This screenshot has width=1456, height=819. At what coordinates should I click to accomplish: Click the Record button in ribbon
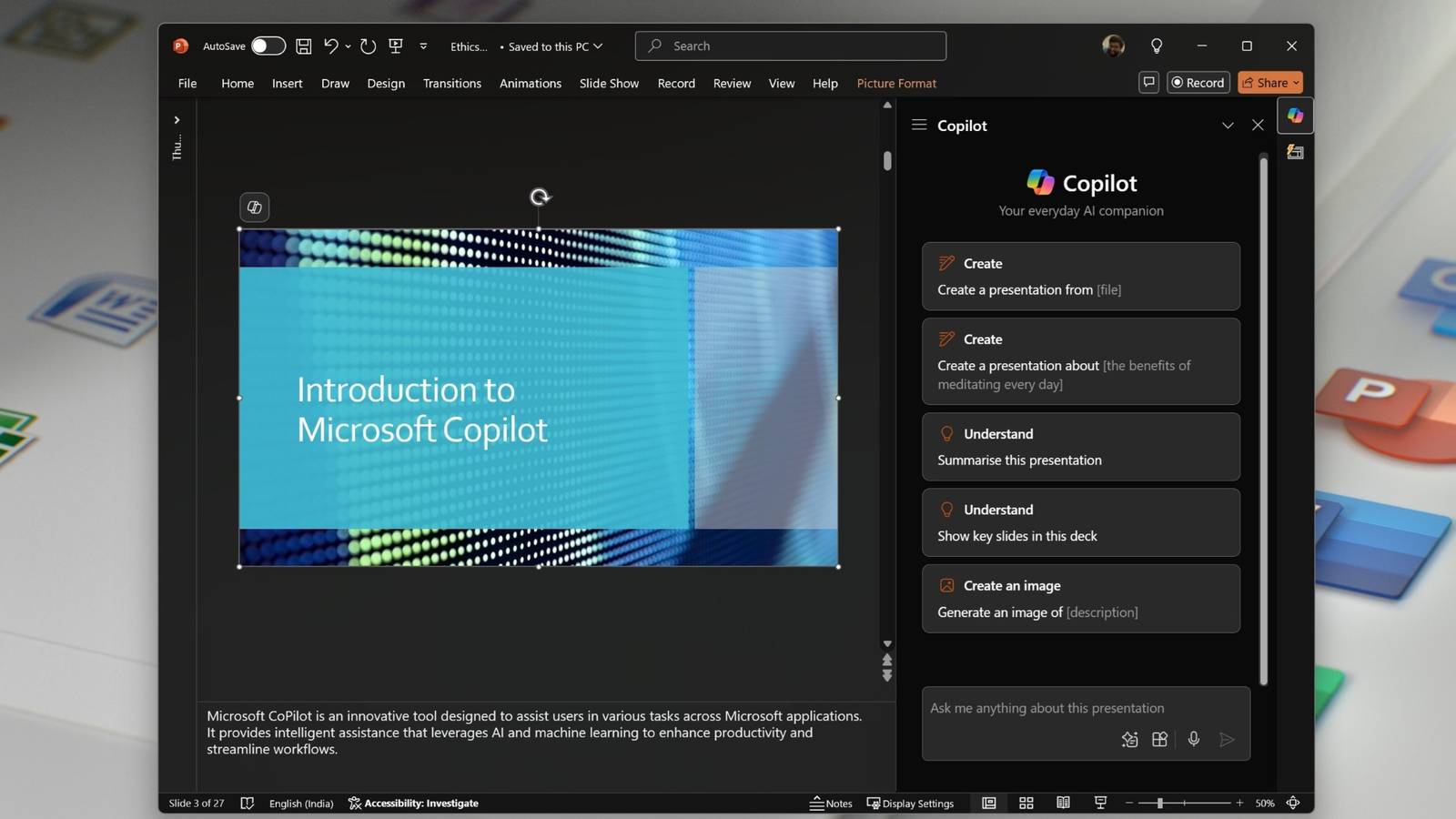[1198, 82]
